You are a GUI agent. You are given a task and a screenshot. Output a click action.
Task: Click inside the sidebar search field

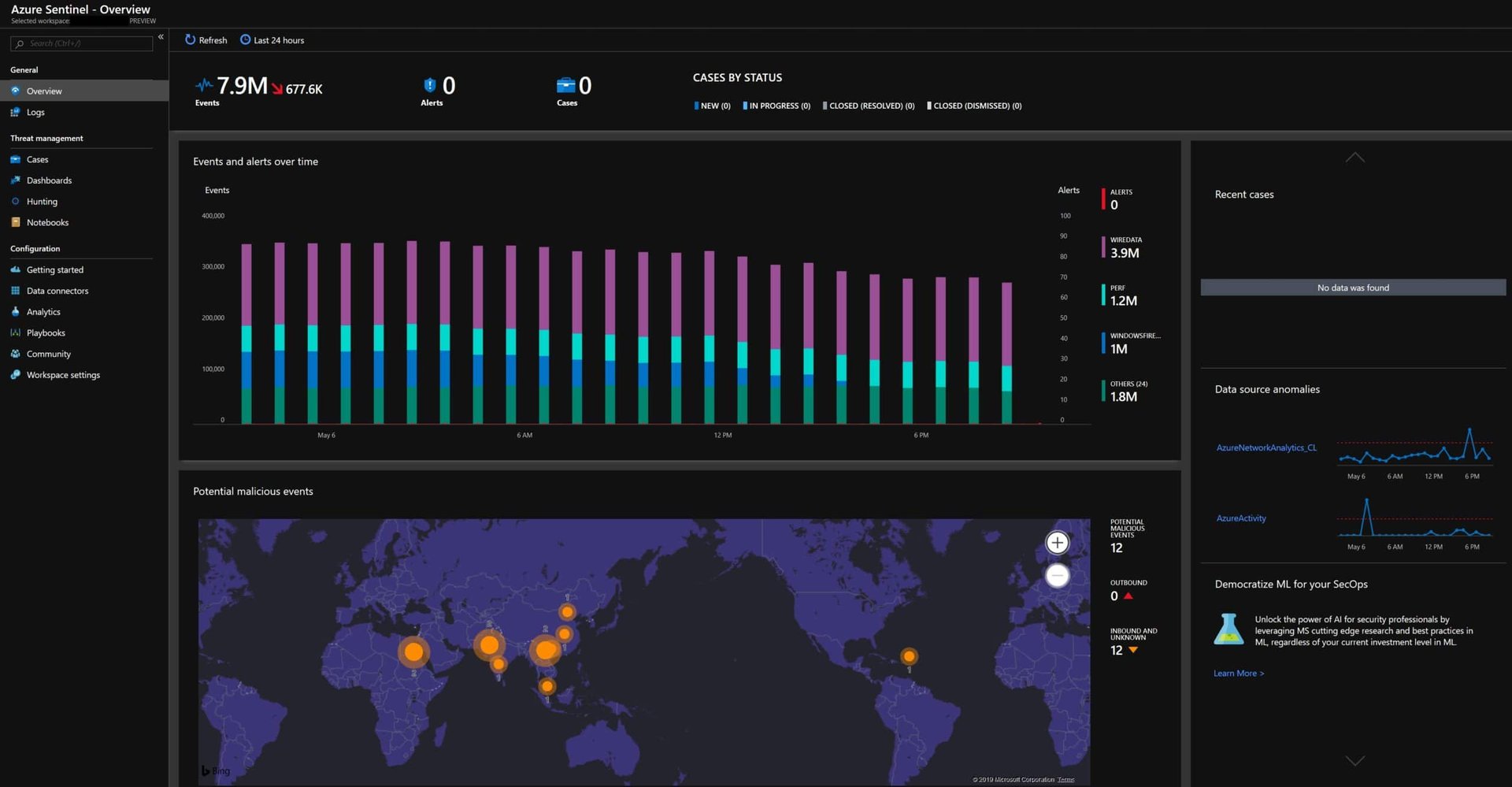click(82, 43)
